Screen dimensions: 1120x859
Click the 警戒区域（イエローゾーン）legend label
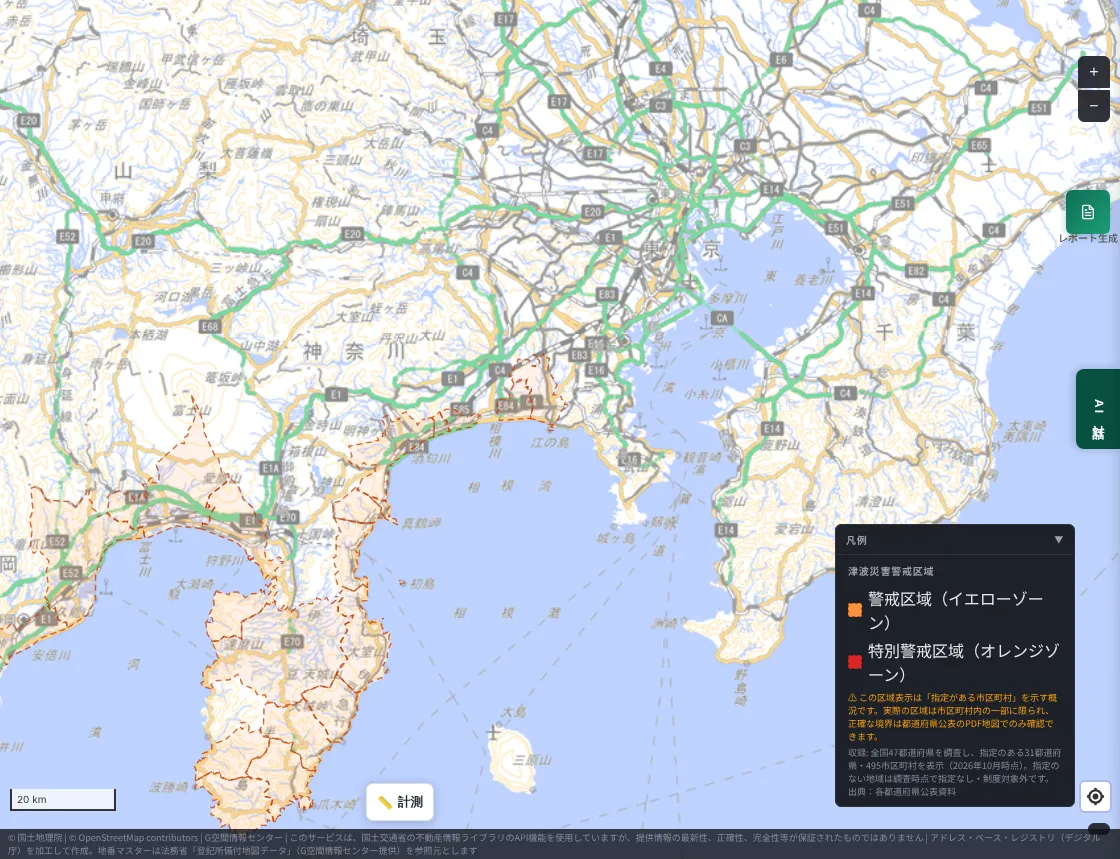coord(956,611)
